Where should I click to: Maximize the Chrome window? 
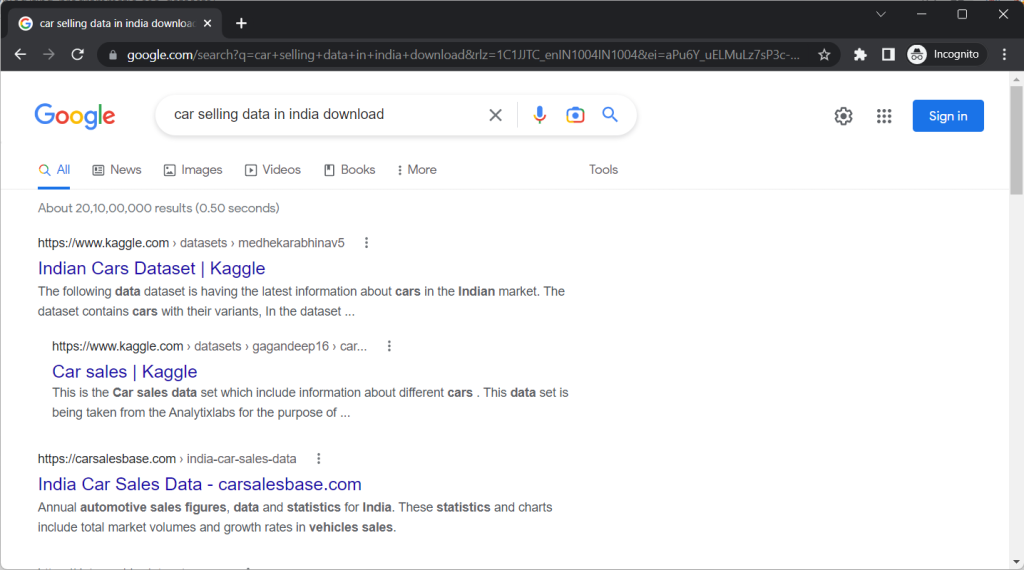[962, 14]
